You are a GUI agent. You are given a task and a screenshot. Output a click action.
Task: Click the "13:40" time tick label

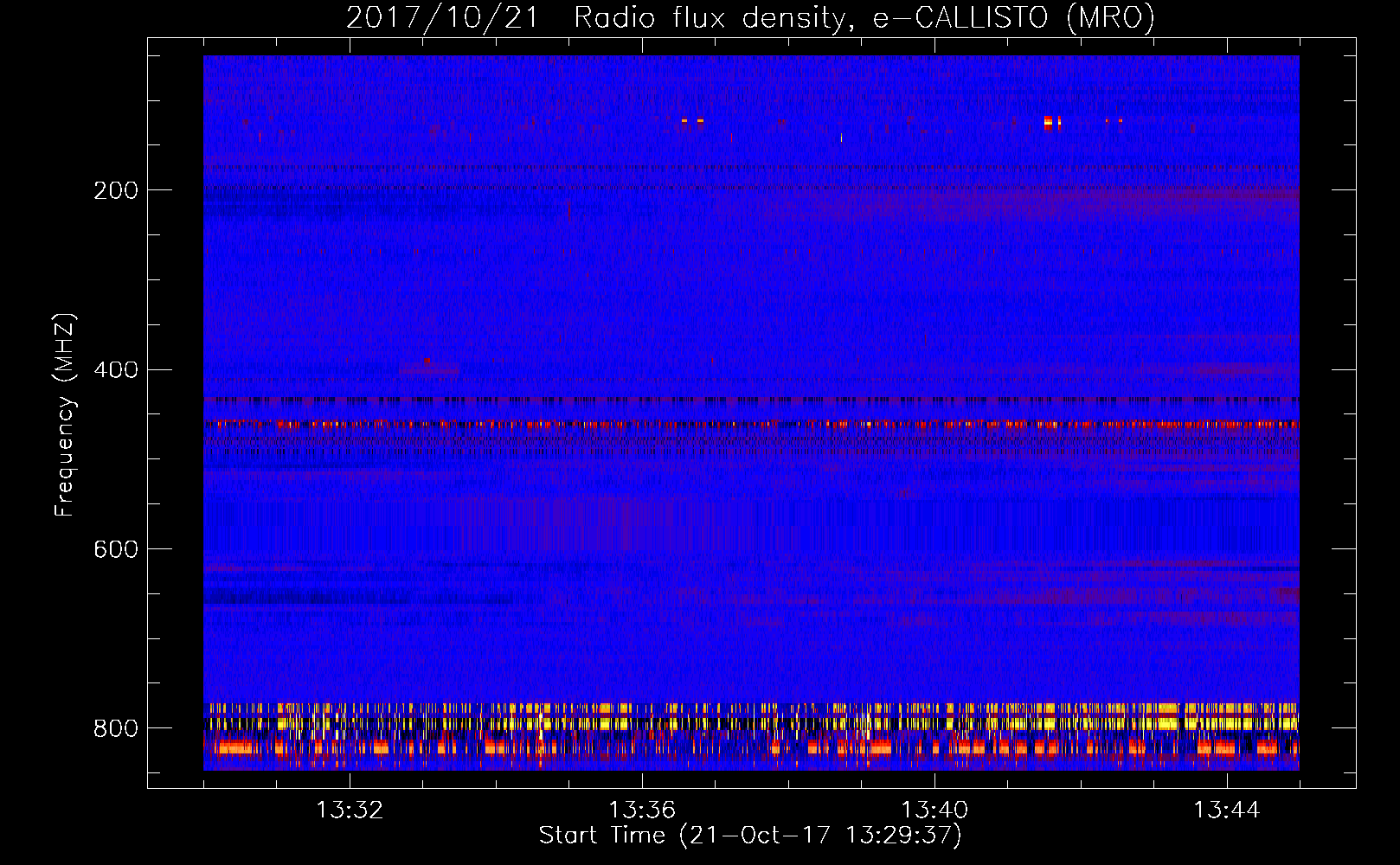point(934,811)
